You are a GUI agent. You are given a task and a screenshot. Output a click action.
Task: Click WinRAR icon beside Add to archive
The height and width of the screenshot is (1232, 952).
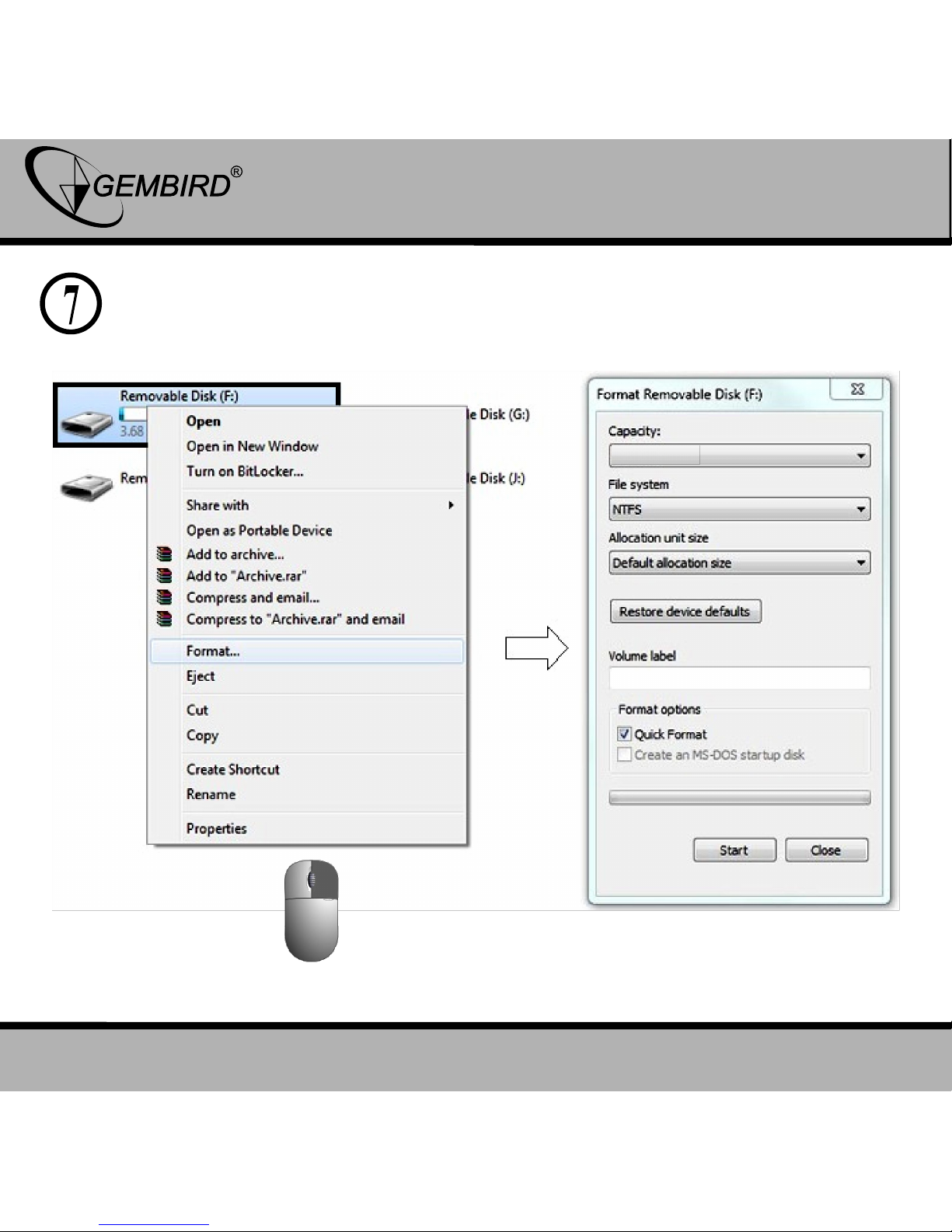click(163, 554)
